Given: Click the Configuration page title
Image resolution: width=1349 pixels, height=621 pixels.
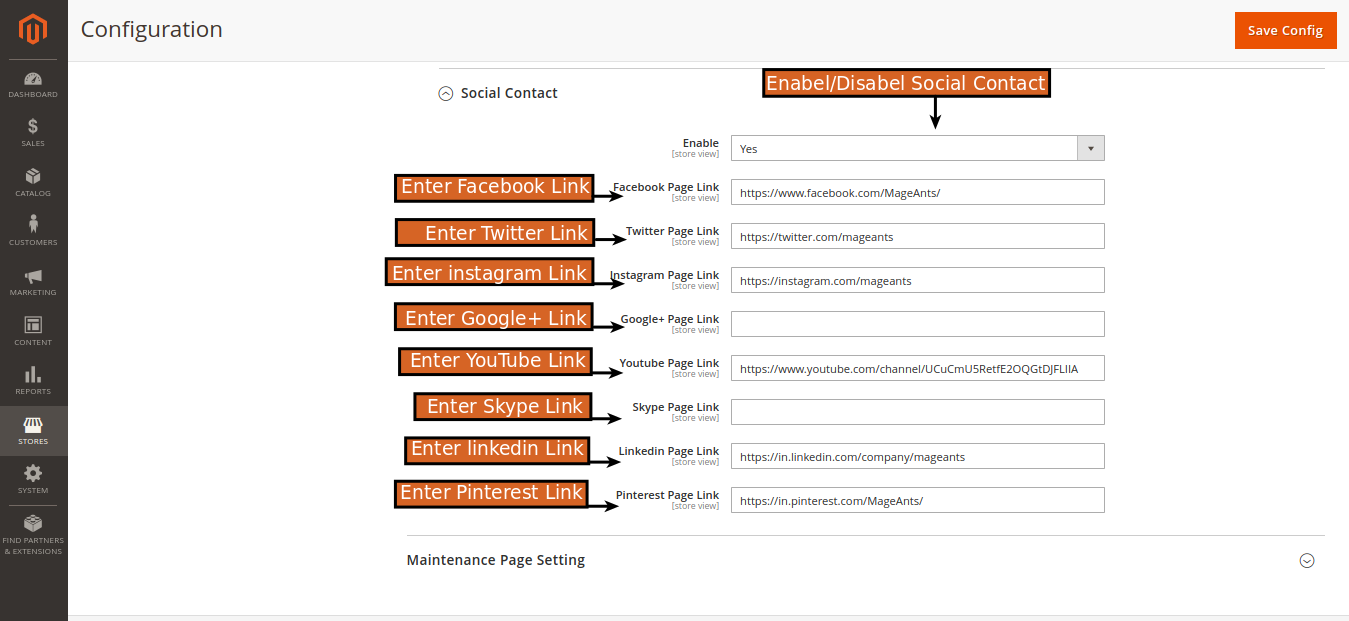Looking at the screenshot, I should [x=152, y=30].
